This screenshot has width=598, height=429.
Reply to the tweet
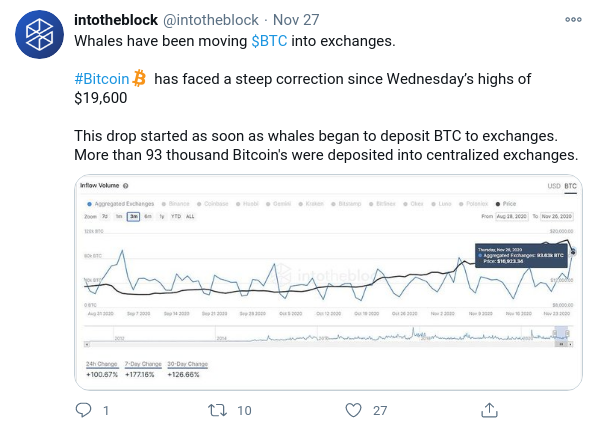(84, 410)
